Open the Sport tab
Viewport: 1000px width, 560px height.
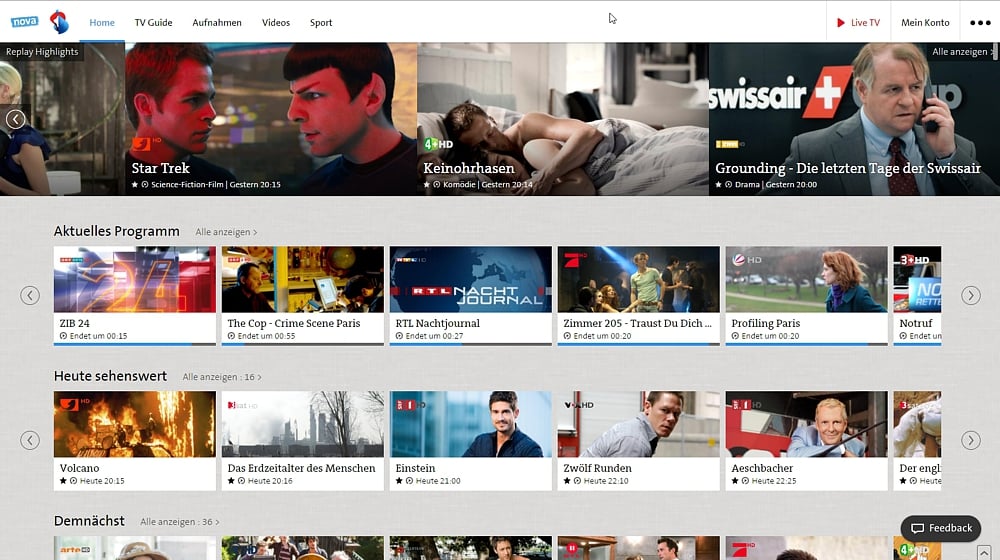click(x=321, y=22)
